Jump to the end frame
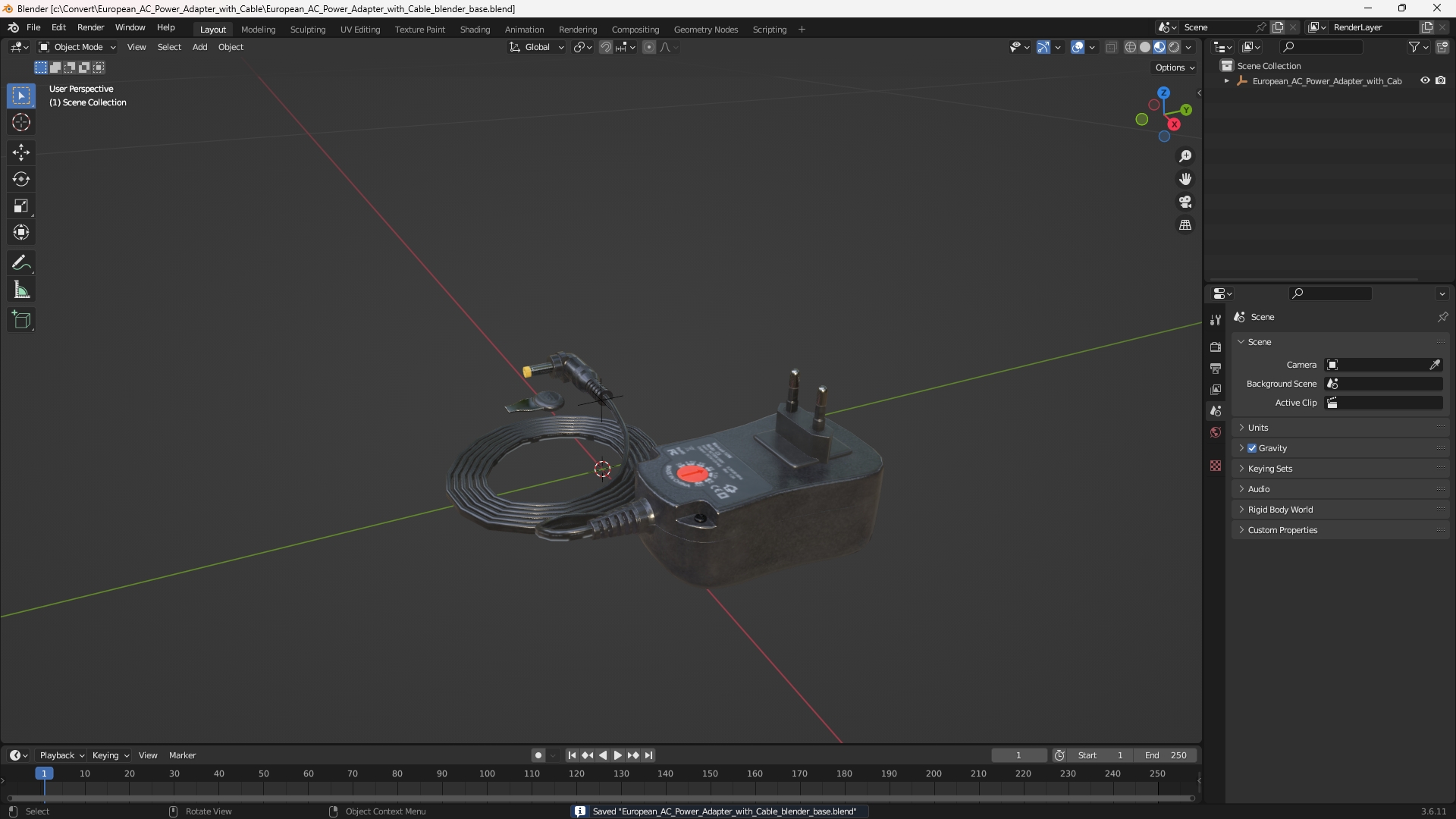1456x819 pixels. point(648,755)
